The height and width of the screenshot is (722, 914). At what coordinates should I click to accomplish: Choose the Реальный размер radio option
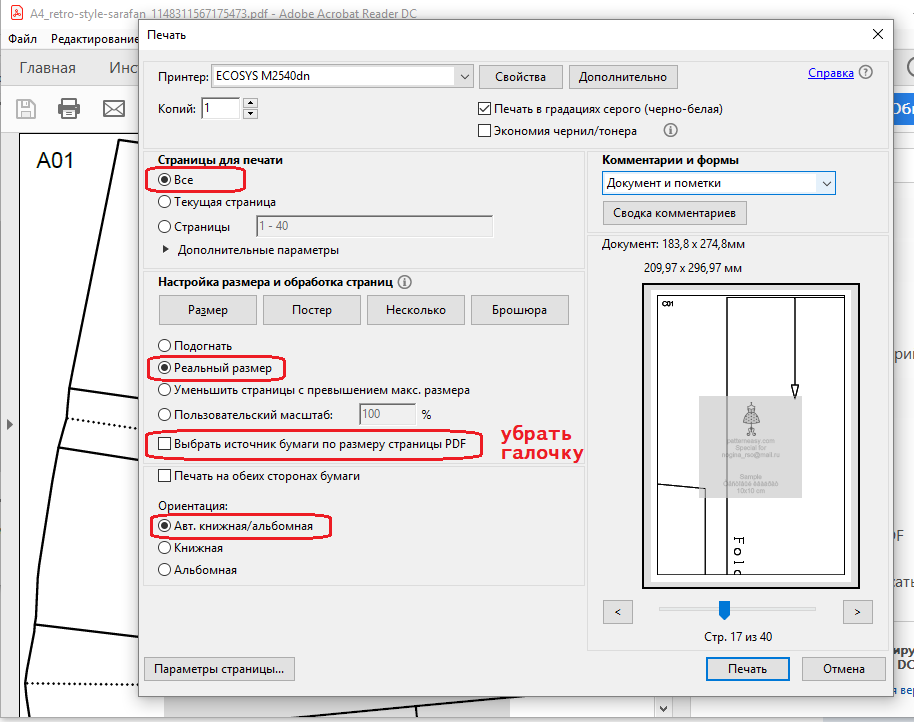(164, 368)
